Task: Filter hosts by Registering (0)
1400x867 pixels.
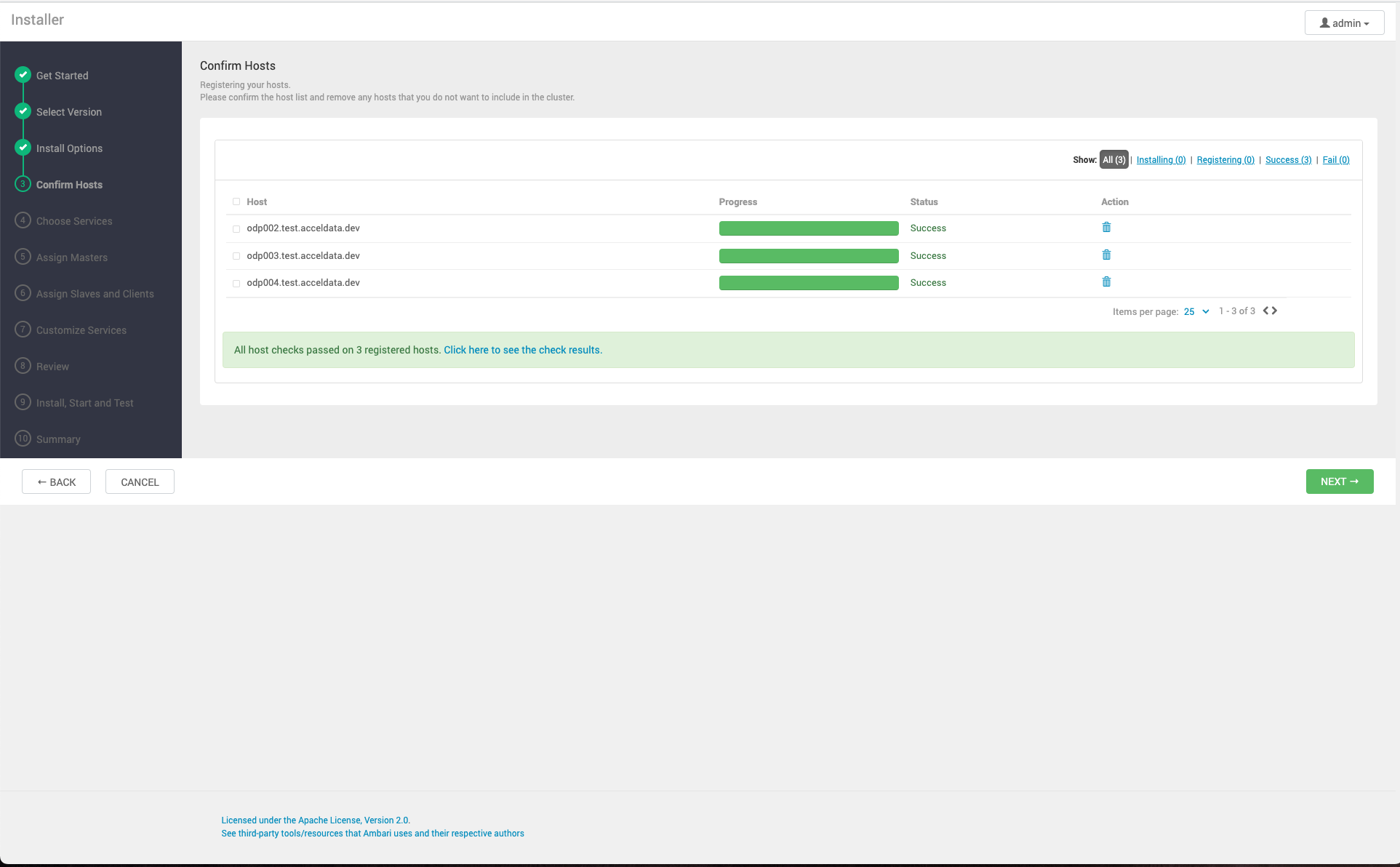Action: point(1225,159)
